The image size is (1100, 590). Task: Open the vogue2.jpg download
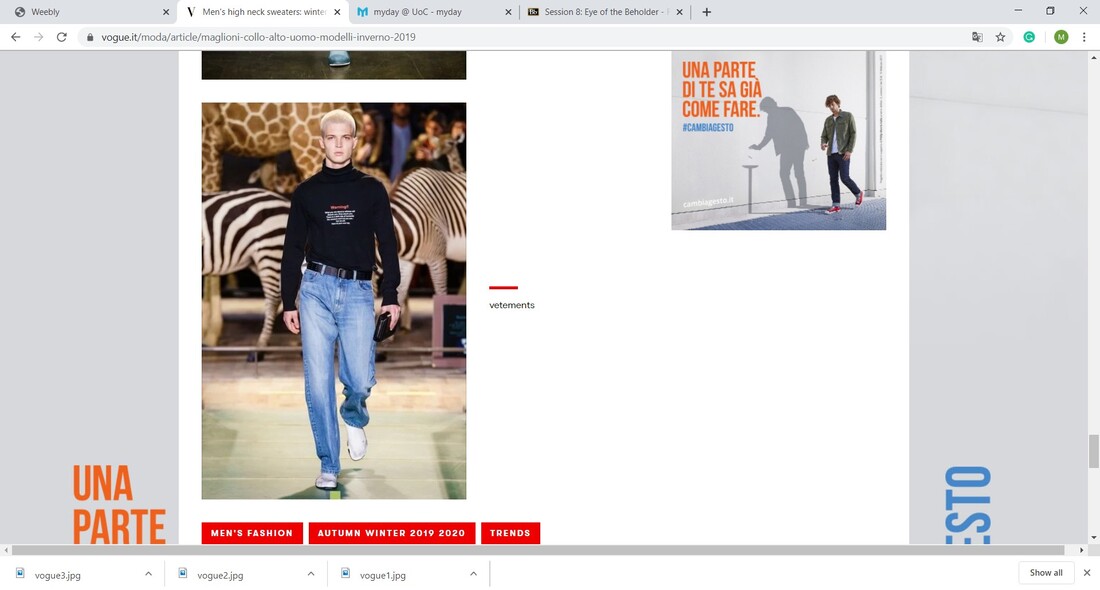220,575
